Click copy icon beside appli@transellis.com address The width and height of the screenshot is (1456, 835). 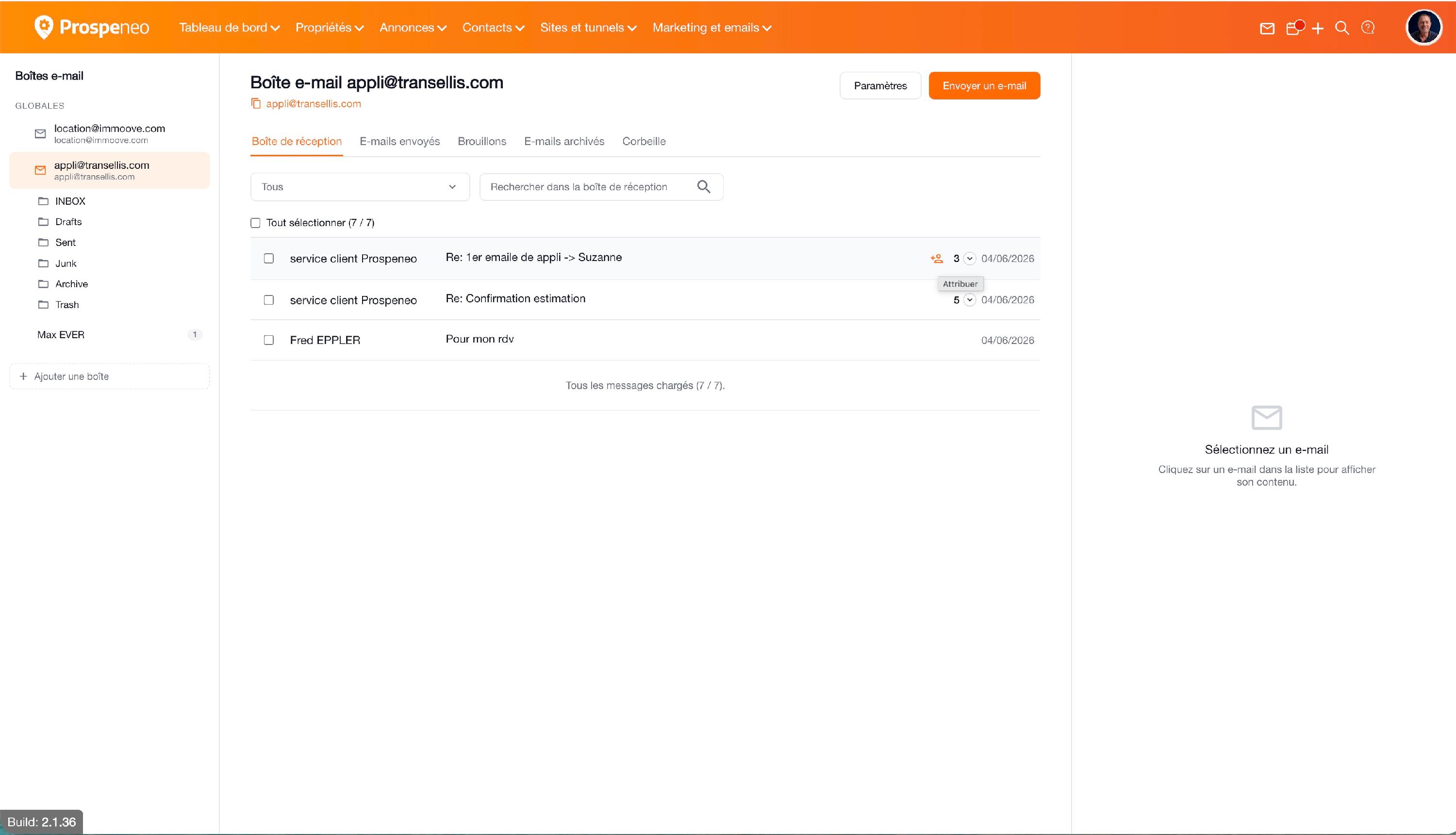[x=256, y=103]
